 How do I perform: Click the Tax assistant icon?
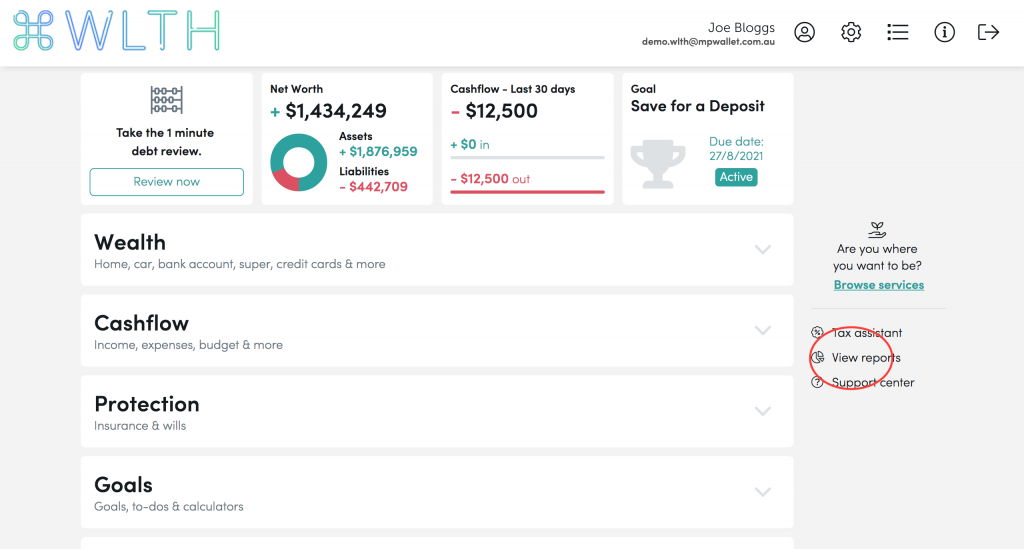coord(817,333)
